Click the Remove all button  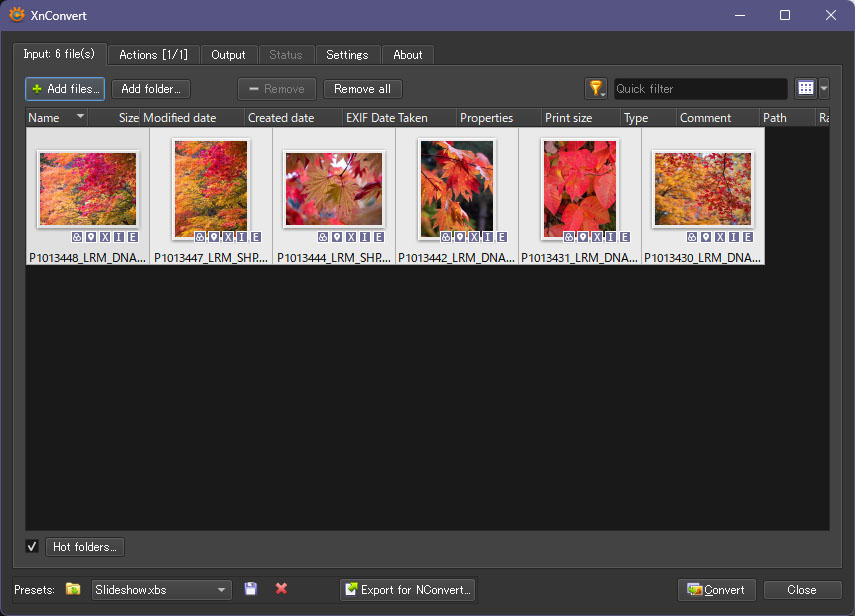click(362, 89)
